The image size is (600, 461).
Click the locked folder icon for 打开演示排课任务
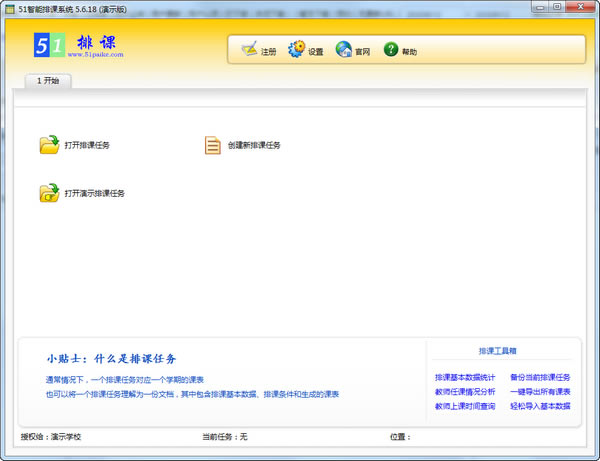tap(49, 193)
